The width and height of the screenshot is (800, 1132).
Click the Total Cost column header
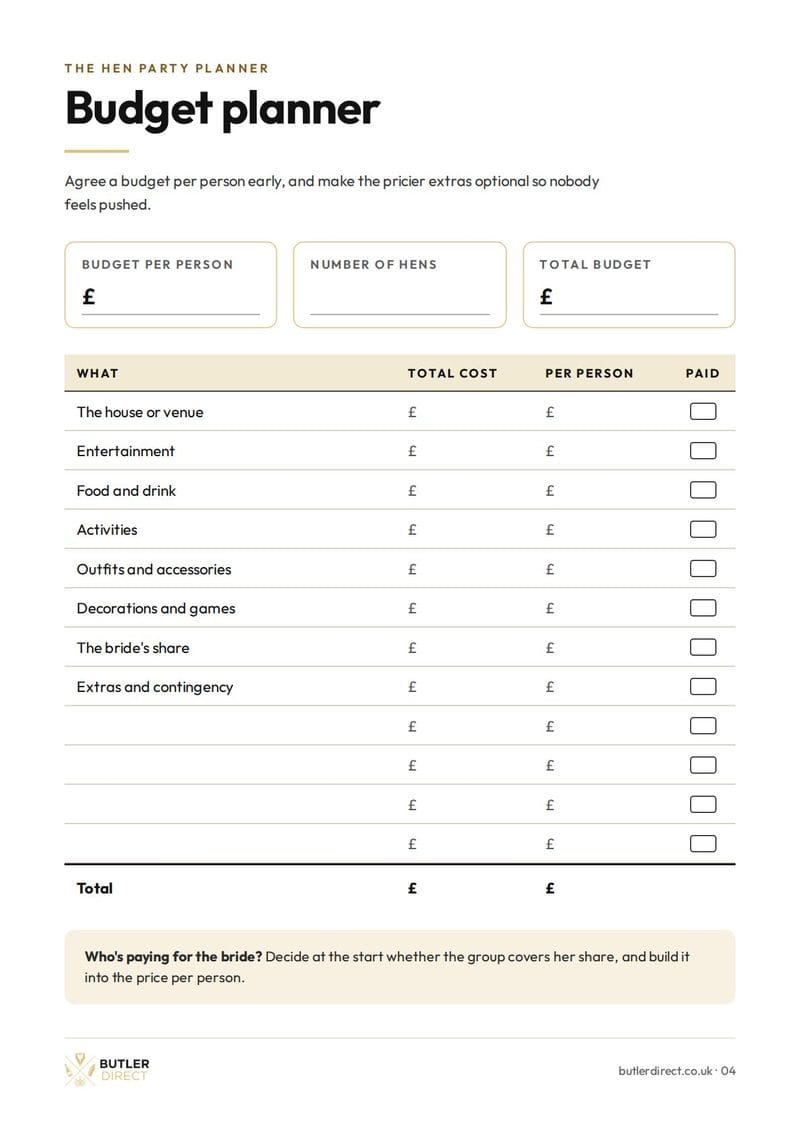click(452, 373)
